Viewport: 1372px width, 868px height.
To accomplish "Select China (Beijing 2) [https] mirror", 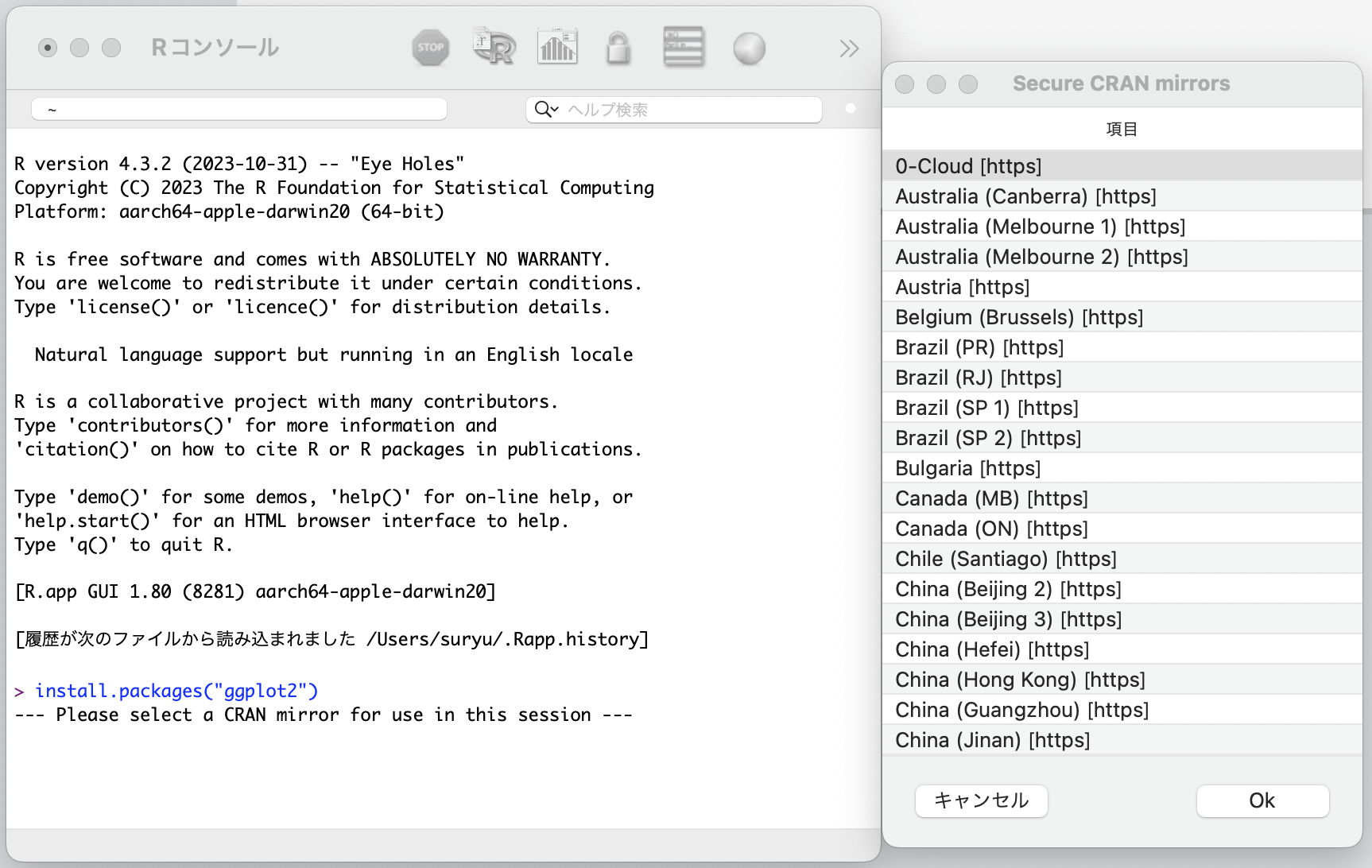I will (1122, 588).
